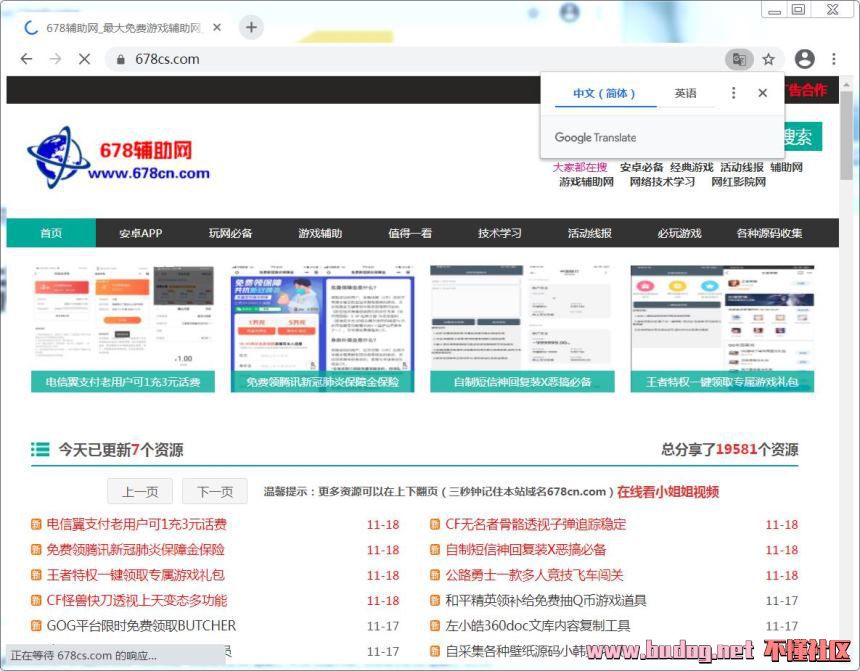Click the page vertical scrollbar thumb
The image size is (860, 671).
pos(847,134)
